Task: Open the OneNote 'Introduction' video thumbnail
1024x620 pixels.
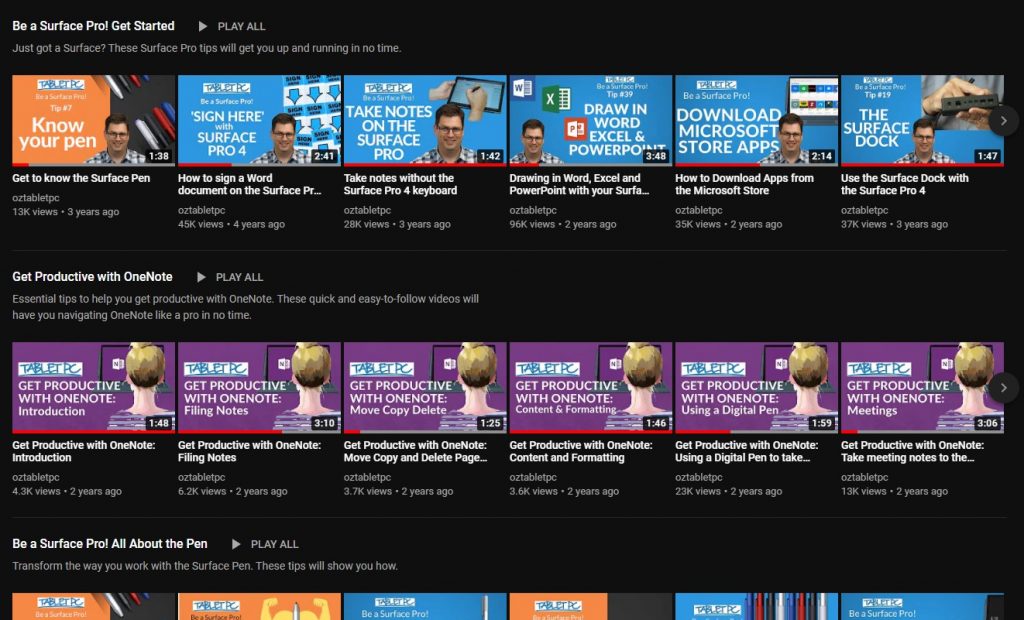Action: (94, 387)
